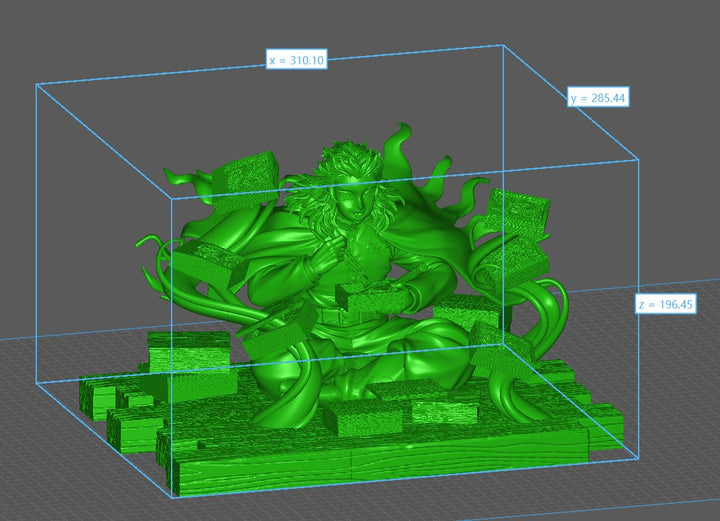Click the bounding box's top-right back corner
Viewport: 720px width, 521px height.
pyautogui.click(x=500, y=46)
